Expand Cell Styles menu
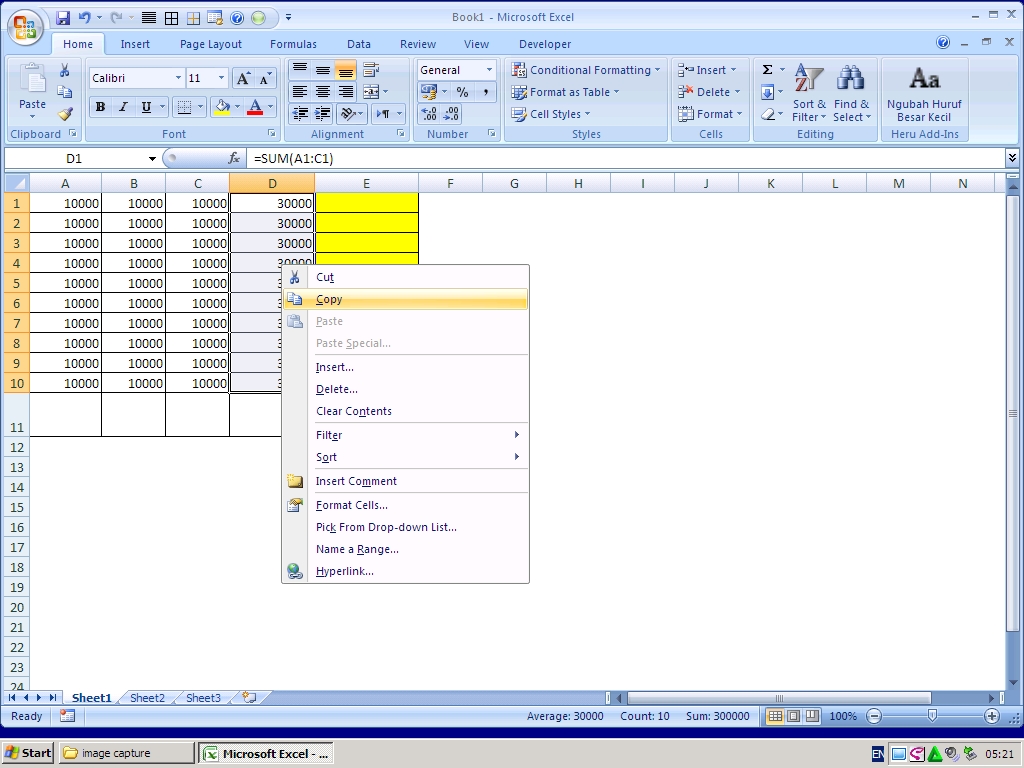This screenshot has width=1024, height=768. click(x=551, y=114)
